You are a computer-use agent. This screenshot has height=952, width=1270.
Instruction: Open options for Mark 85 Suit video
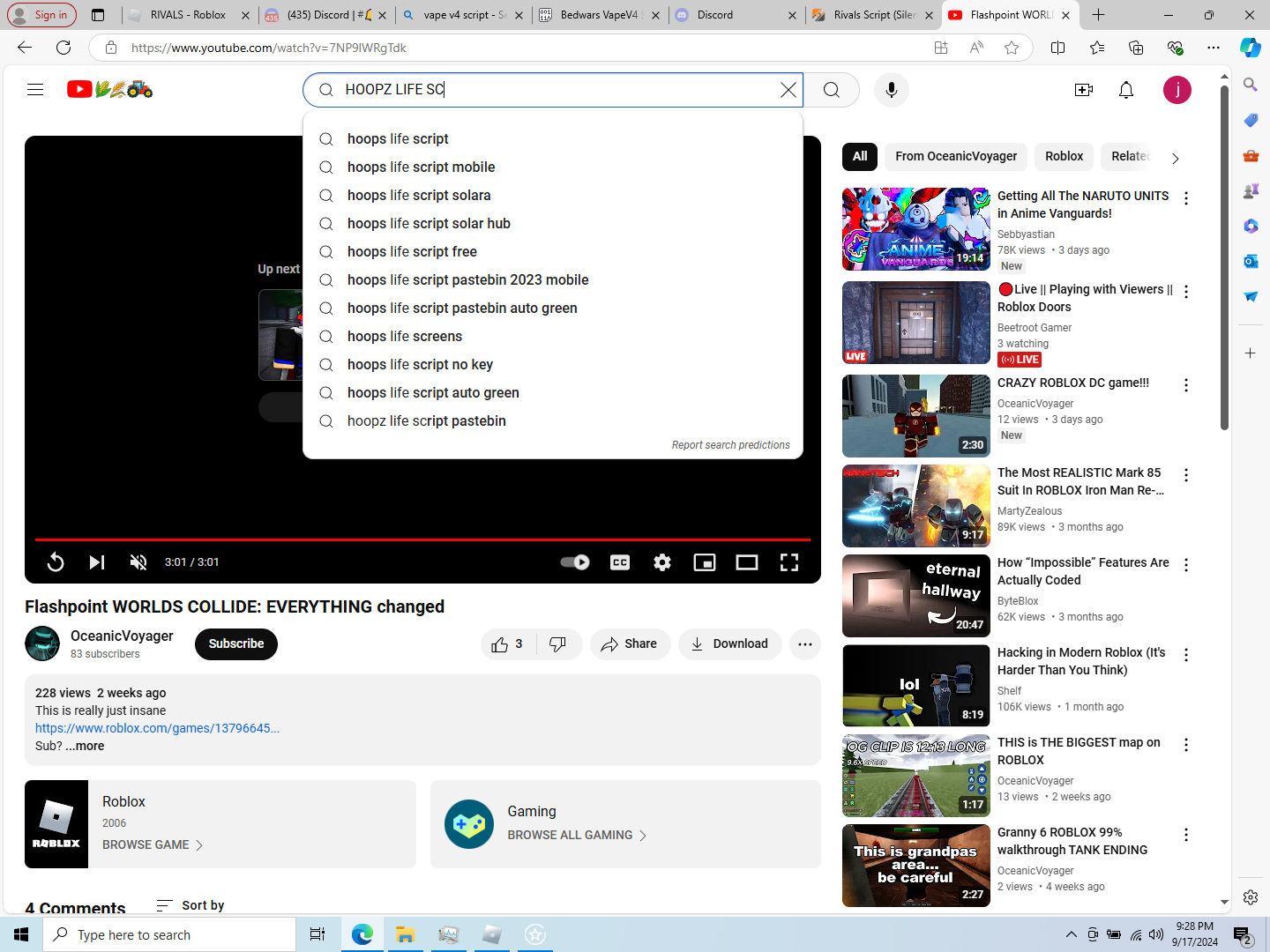(1186, 475)
